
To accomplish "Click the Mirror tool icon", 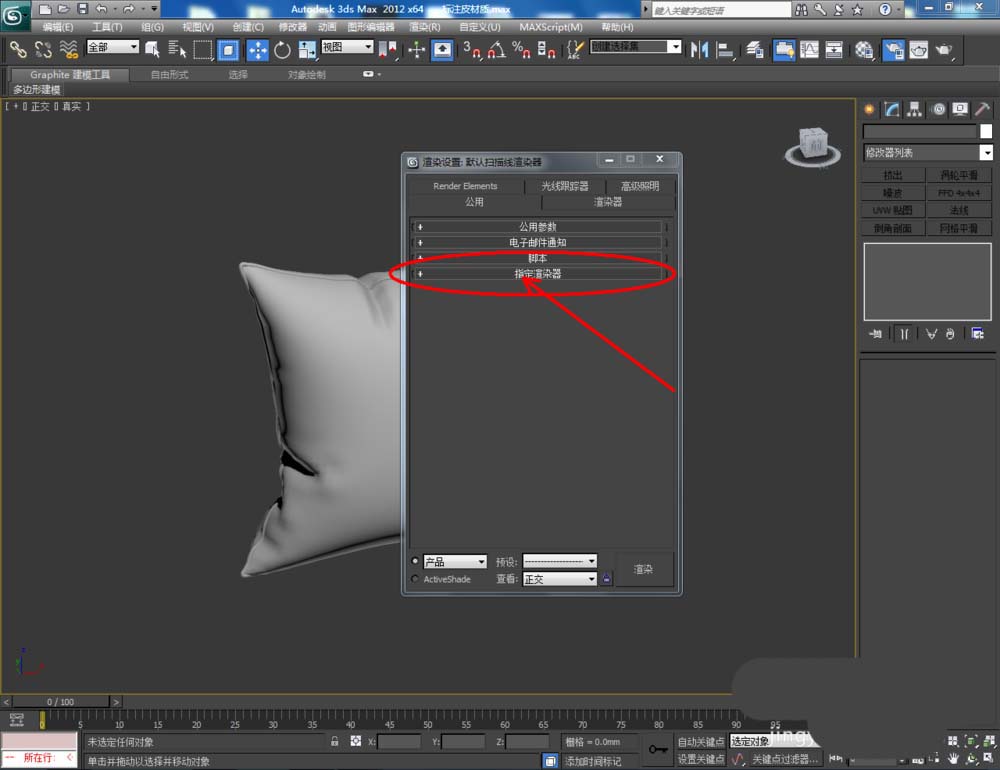I will pyautogui.click(x=700, y=50).
